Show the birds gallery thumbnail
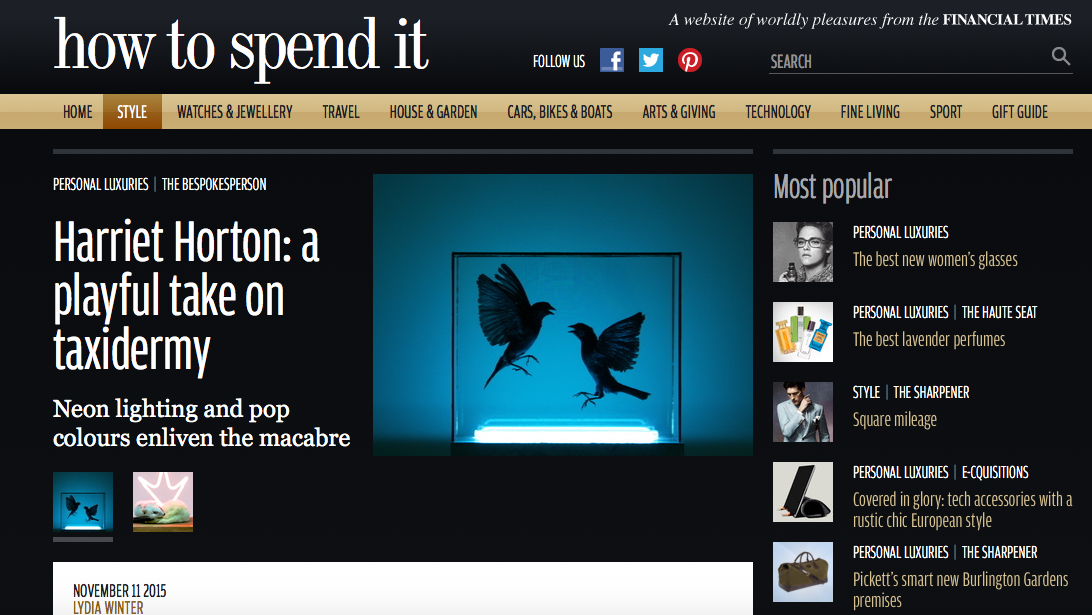Image resolution: width=1092 pixels, height=615 pixels. coord(83,502)
